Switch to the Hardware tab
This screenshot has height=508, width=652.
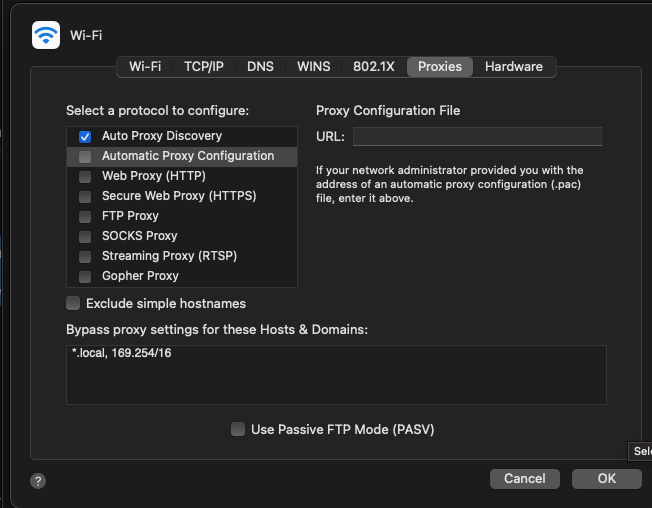click(x=514, y=67)
